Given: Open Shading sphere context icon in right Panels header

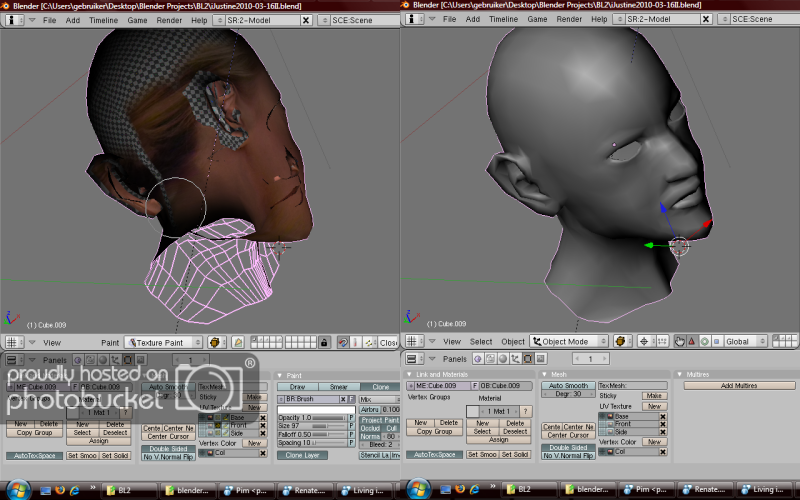Looking at the screenshot, I should tap(503, 359).
